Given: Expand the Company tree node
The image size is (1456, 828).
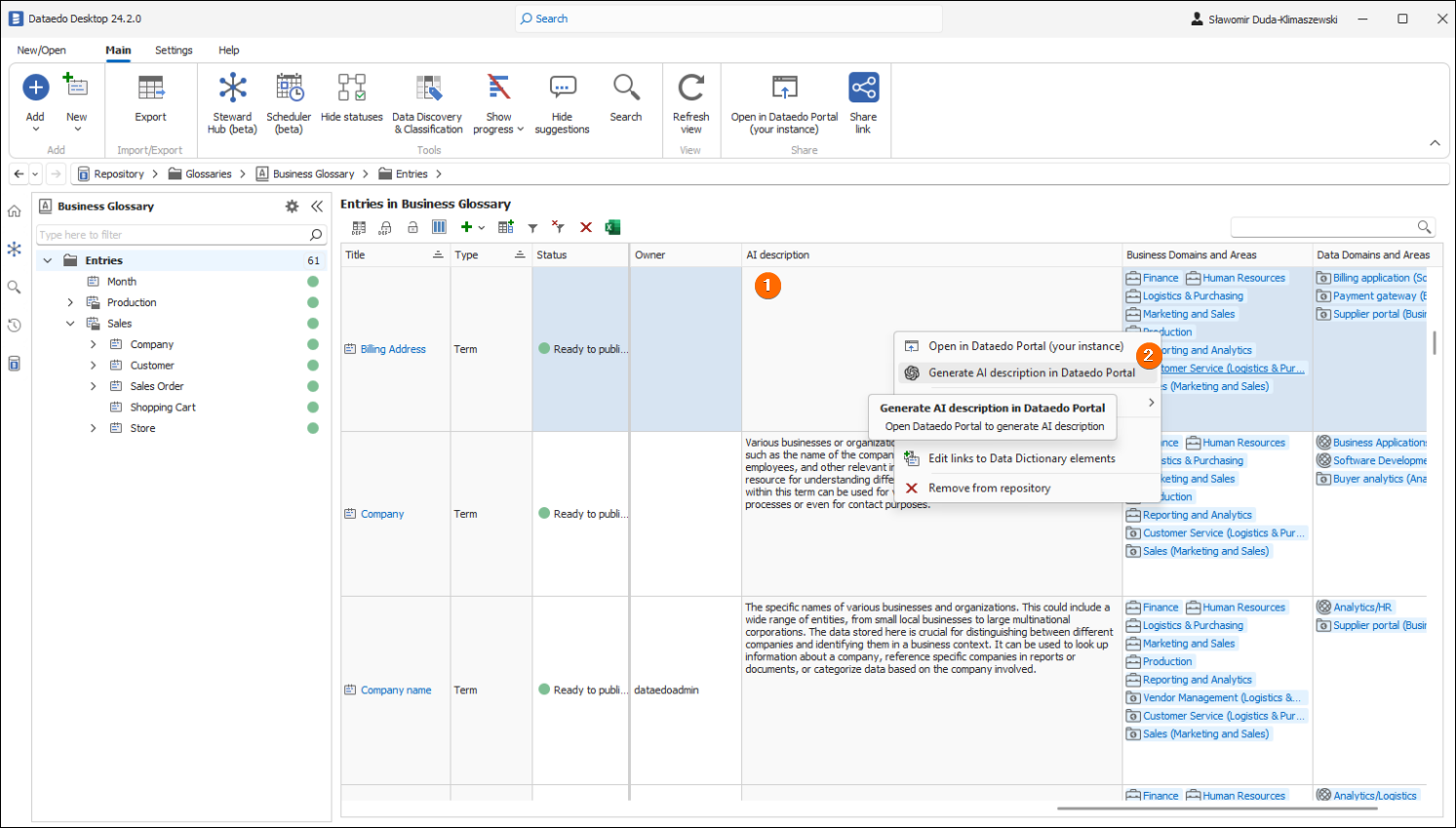Looking at the screenshot, I should point(94,344).
